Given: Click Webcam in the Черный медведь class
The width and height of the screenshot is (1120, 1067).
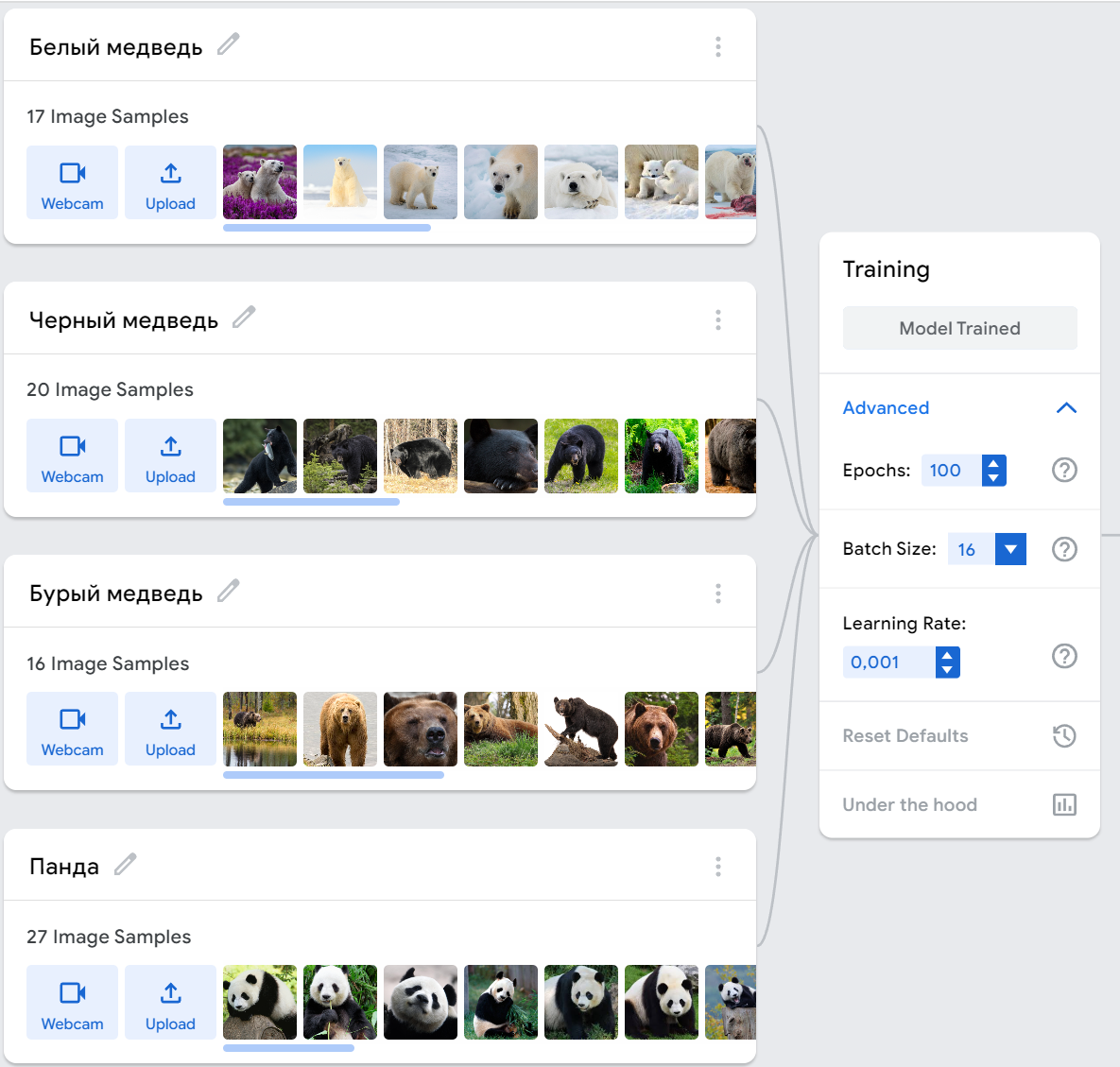Looking at the screenshot, I should coord(72,456).
